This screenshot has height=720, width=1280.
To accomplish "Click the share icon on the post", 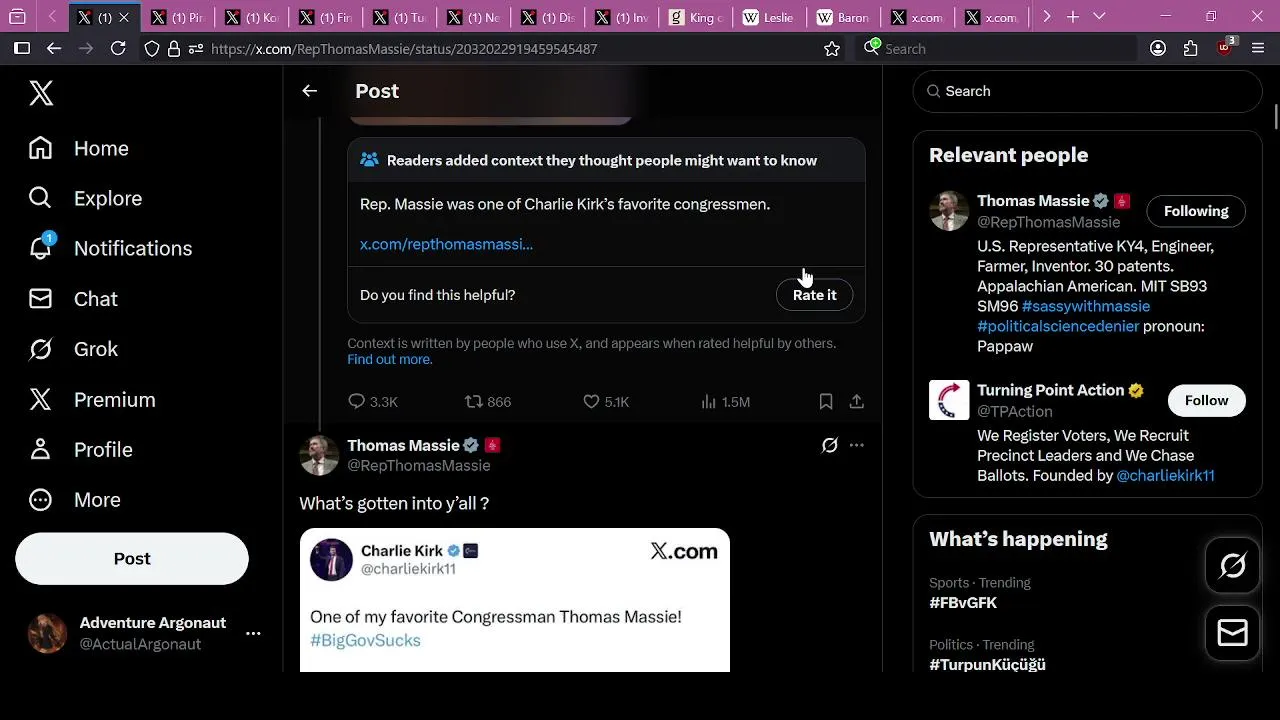I will point(857,401).
